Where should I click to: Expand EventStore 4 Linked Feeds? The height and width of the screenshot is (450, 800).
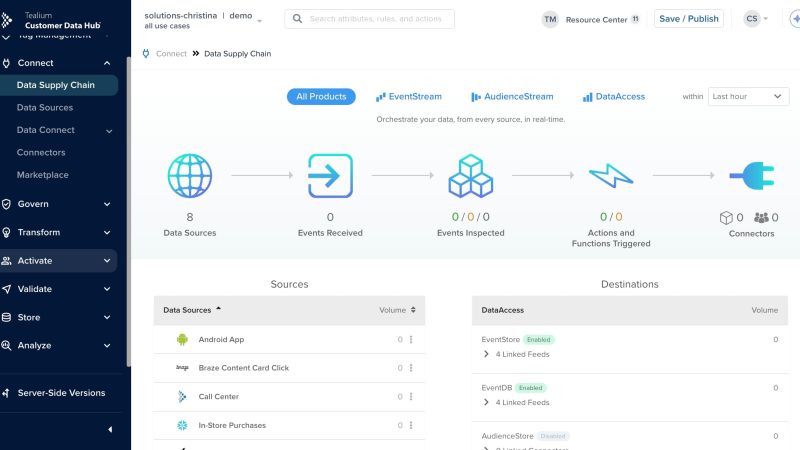tap(486, 354)
